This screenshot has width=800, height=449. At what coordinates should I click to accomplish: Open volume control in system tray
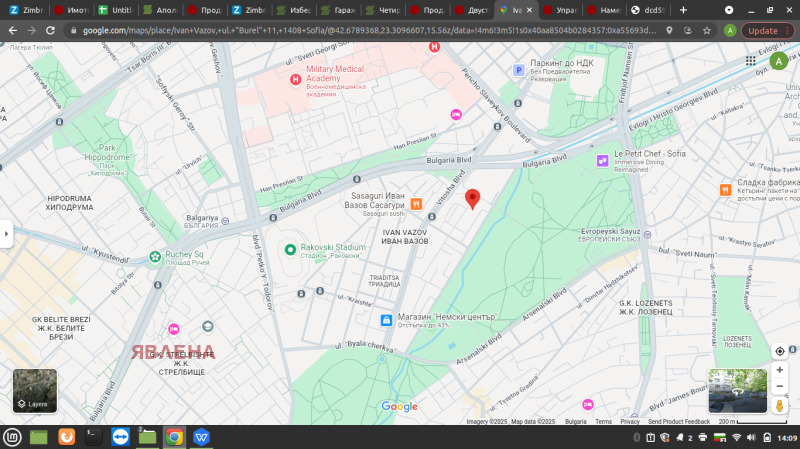(751, 438)
